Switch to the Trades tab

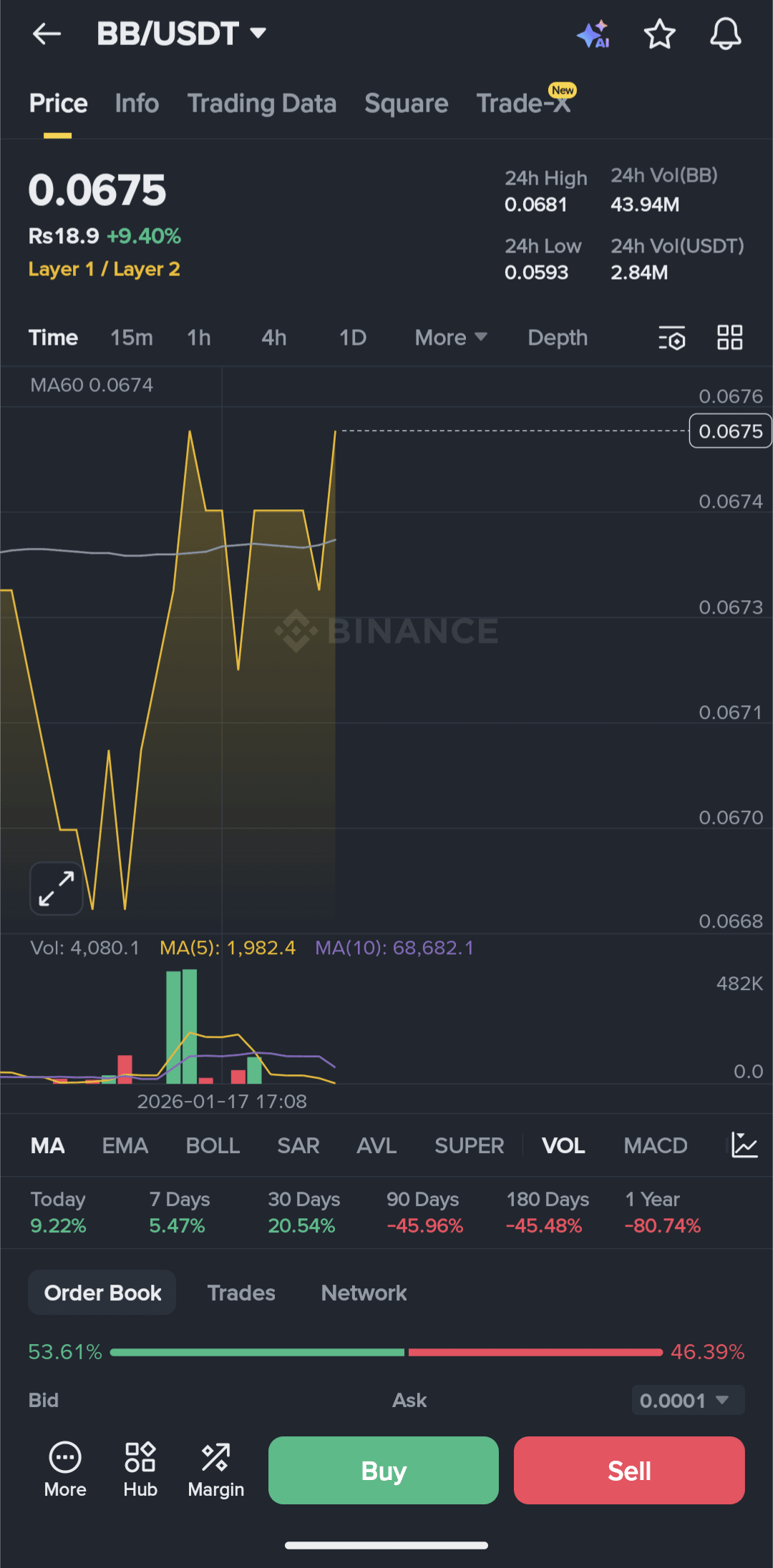pos(241,1293)
